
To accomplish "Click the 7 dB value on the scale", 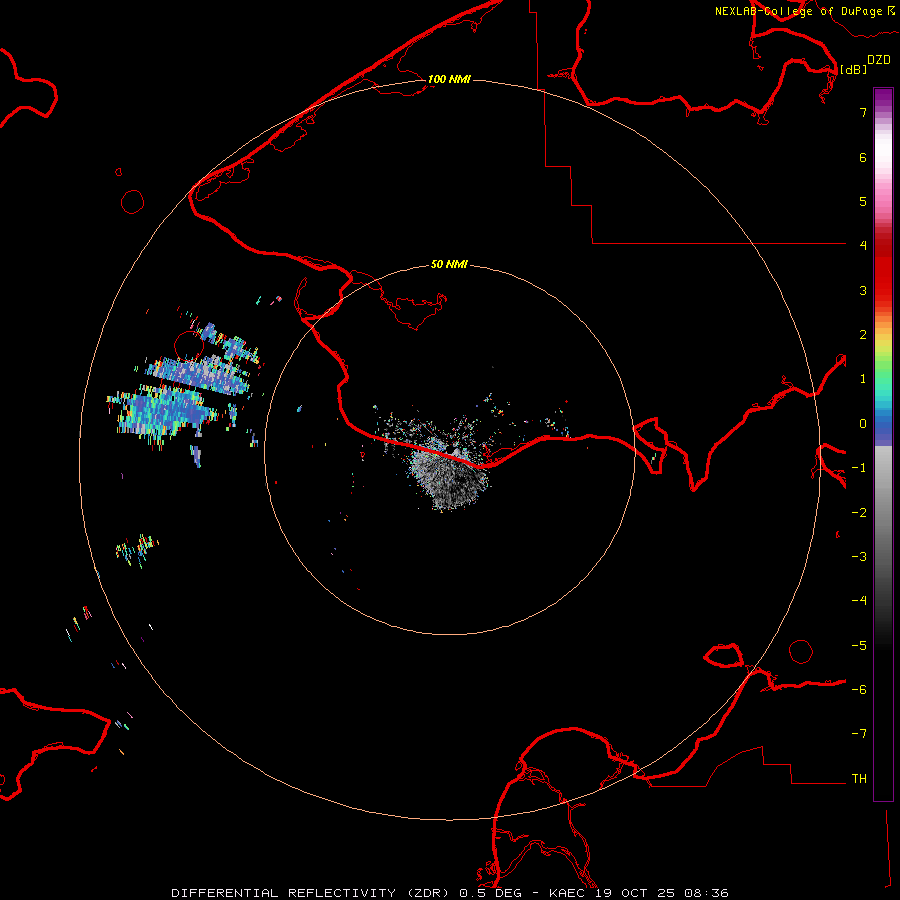I will [x=863, y=112].
